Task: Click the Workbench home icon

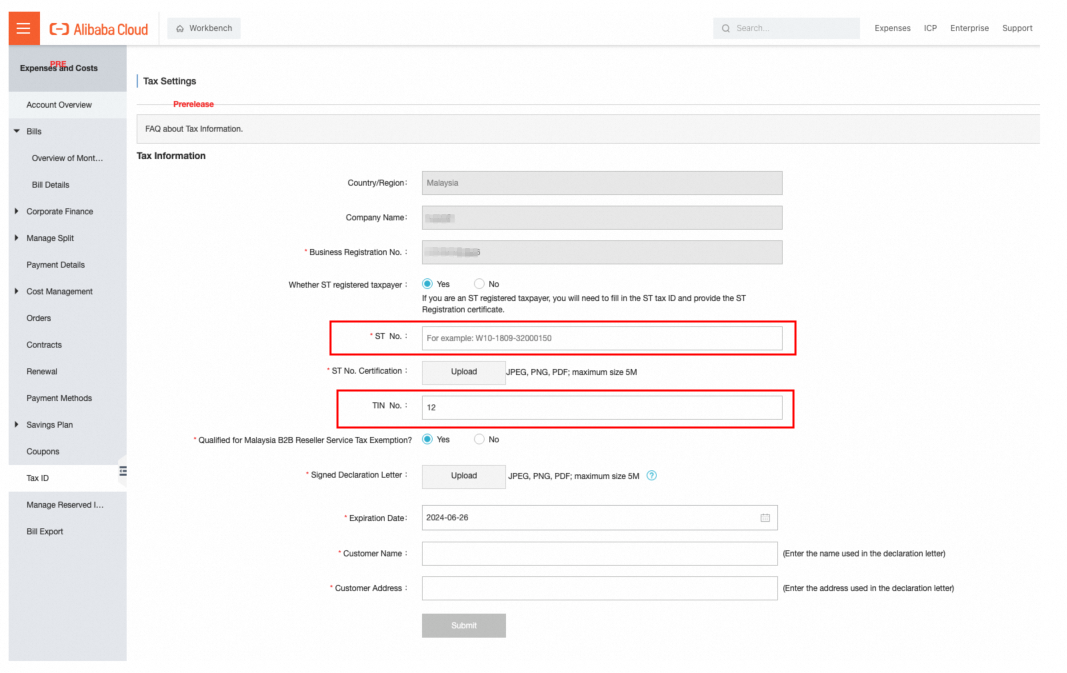Action: coord(180,29)
